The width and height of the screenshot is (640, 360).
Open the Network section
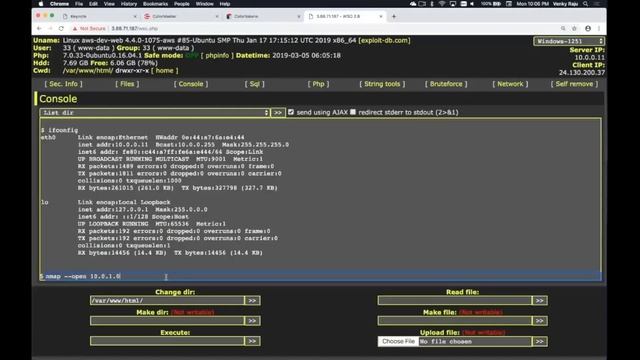(x=510, y=84)
